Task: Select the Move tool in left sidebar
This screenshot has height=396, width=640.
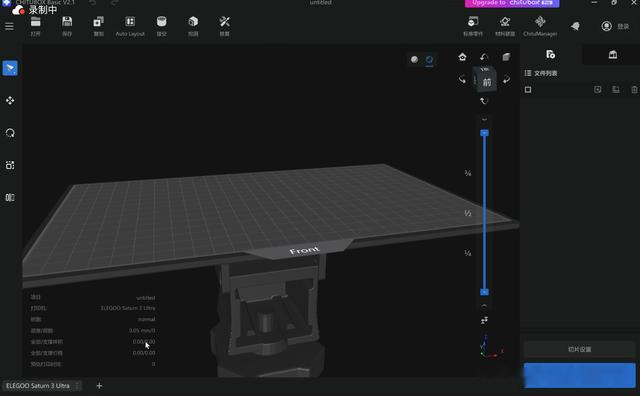Action: (x=10, y=100)
